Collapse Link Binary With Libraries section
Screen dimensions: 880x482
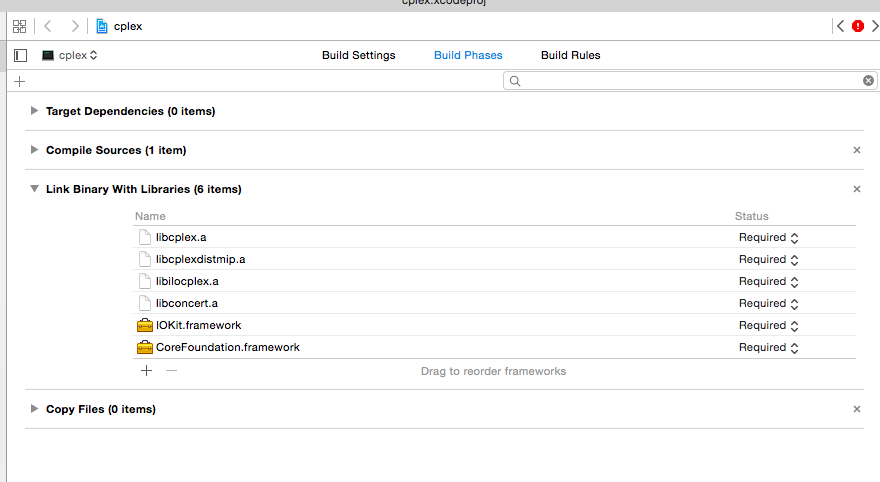coord(34,189)
